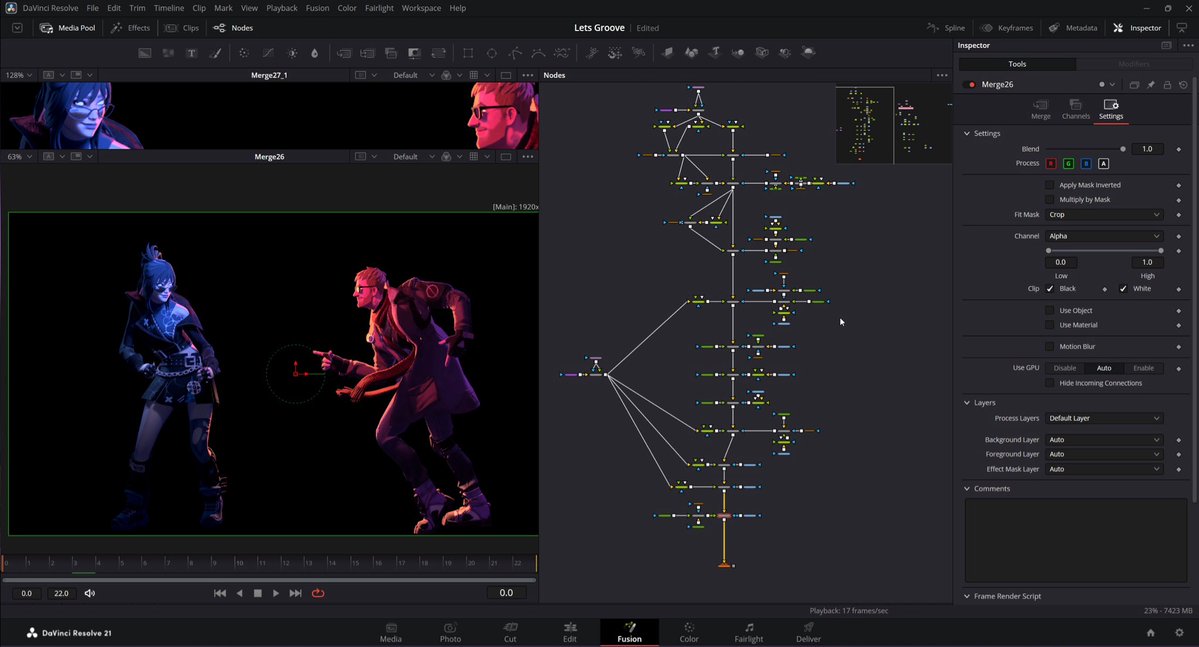Enable Multiply by Mask checkbox

point(1049,200)
